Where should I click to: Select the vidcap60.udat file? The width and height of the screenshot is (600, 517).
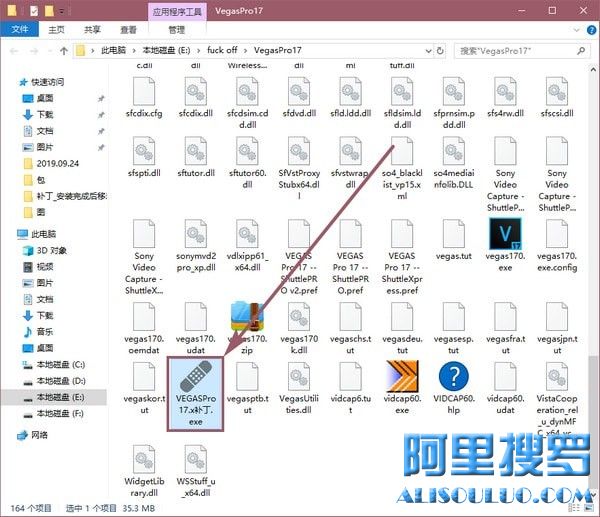[x=505, y=388]
